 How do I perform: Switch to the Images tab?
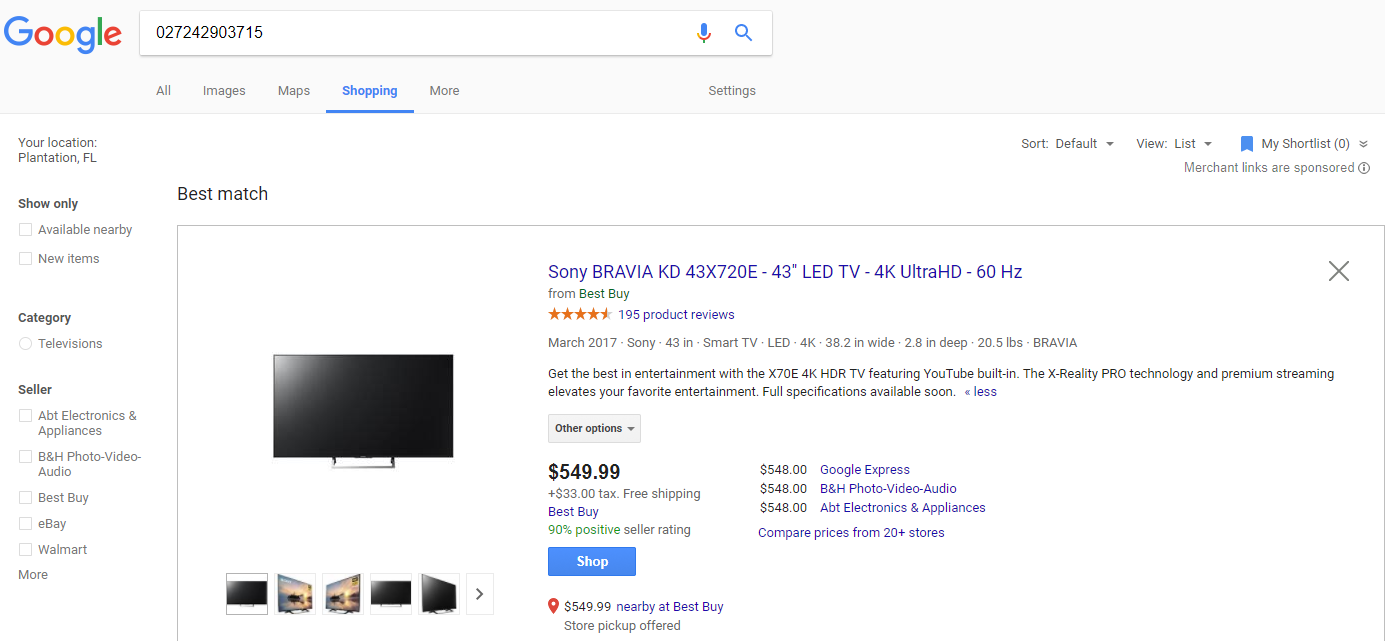click(224, 91)
